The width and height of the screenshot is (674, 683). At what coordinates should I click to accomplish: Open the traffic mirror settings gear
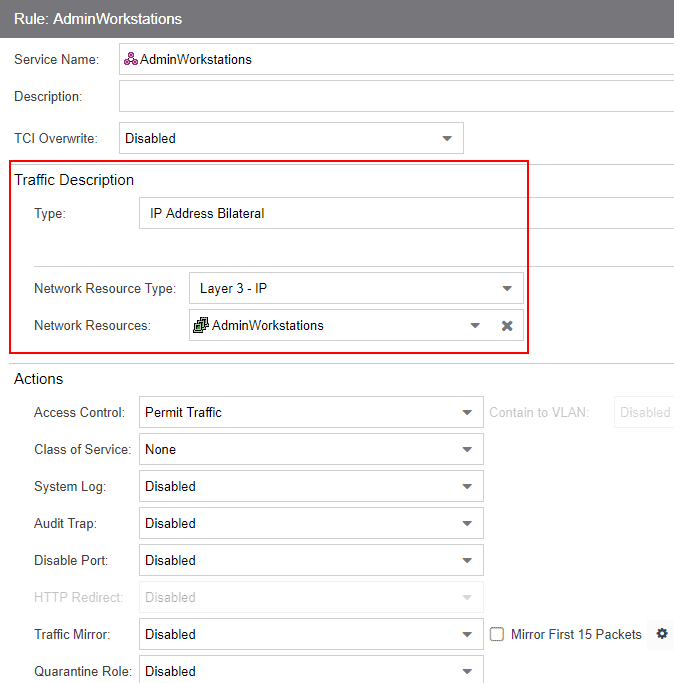[661, 634]
